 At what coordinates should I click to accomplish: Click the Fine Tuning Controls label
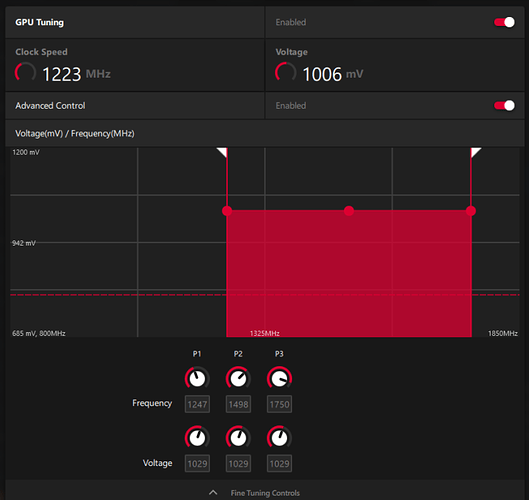tap(265, 493)
